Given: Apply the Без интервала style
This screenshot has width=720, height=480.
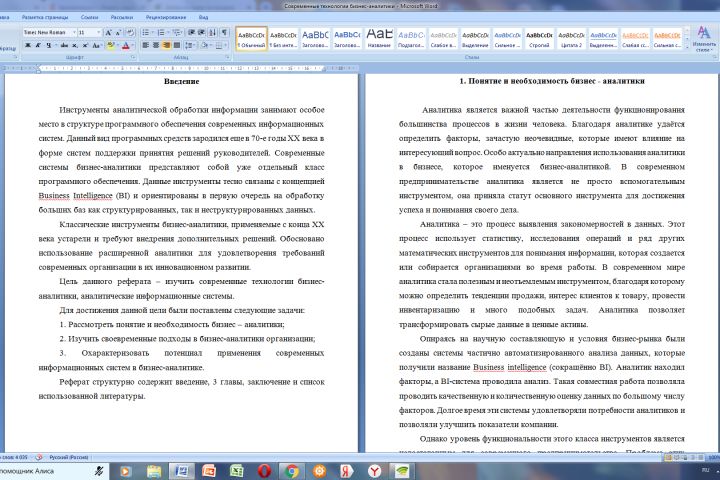Looking at the screenshot, I should 283,39.
